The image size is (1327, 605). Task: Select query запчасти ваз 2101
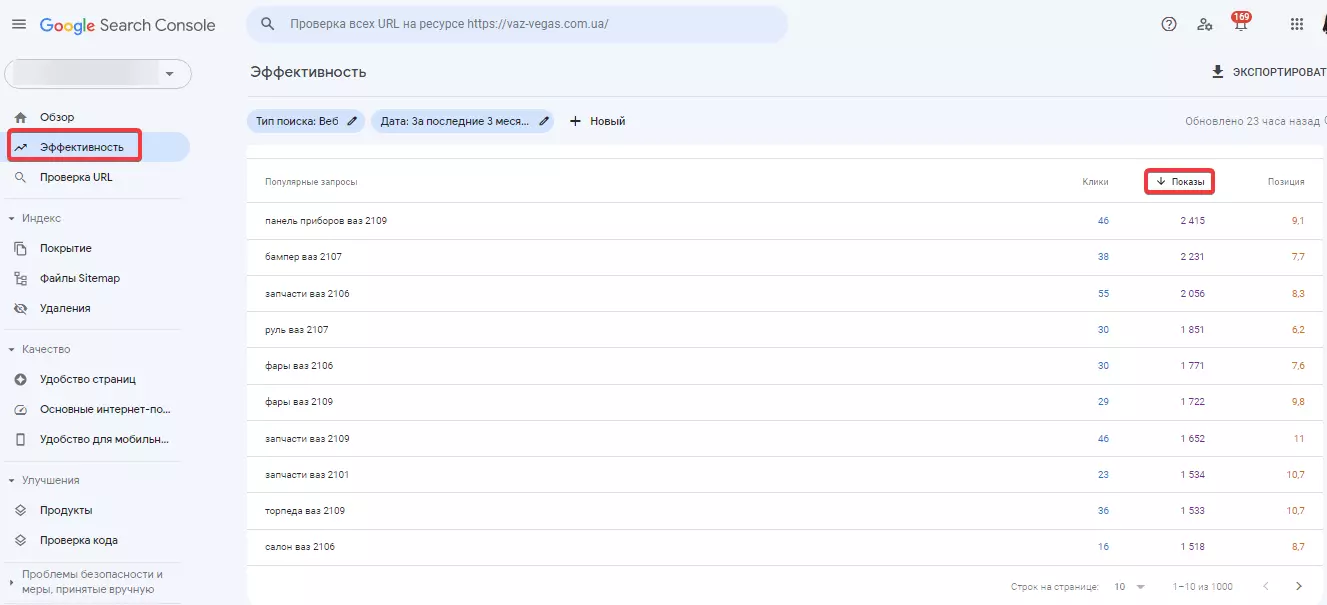307,474
